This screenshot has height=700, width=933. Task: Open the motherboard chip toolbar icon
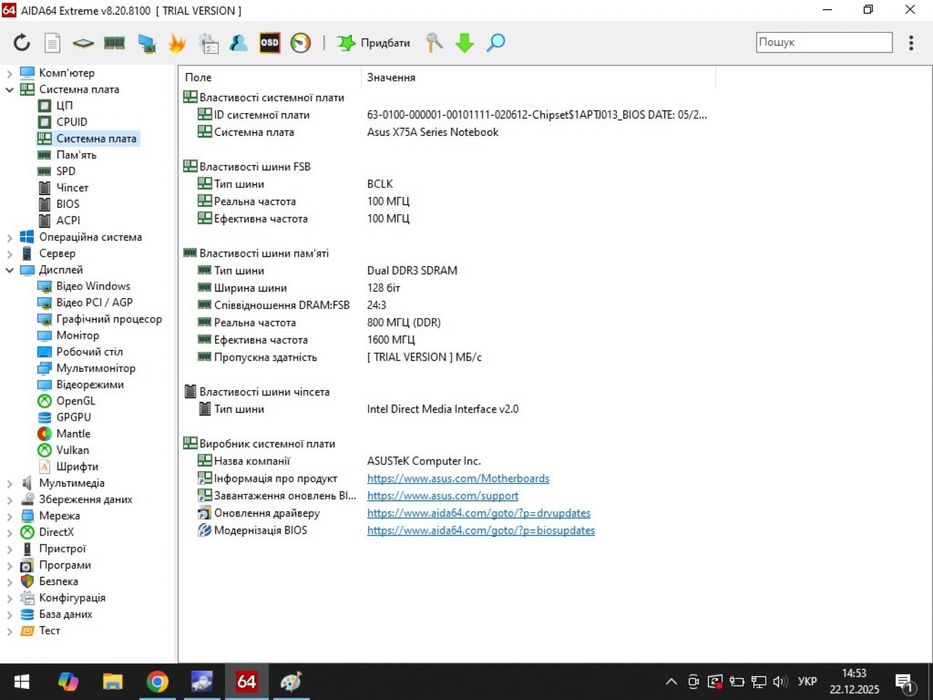(x=83, y=43)
